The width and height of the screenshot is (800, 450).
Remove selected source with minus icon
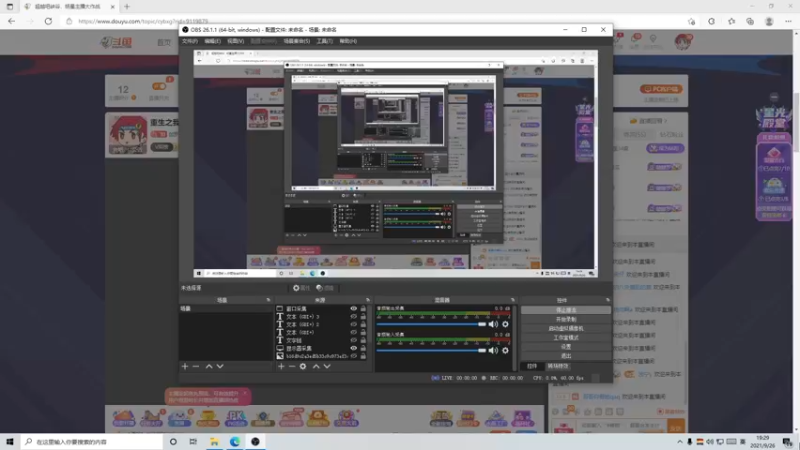(x=292, y=366)
